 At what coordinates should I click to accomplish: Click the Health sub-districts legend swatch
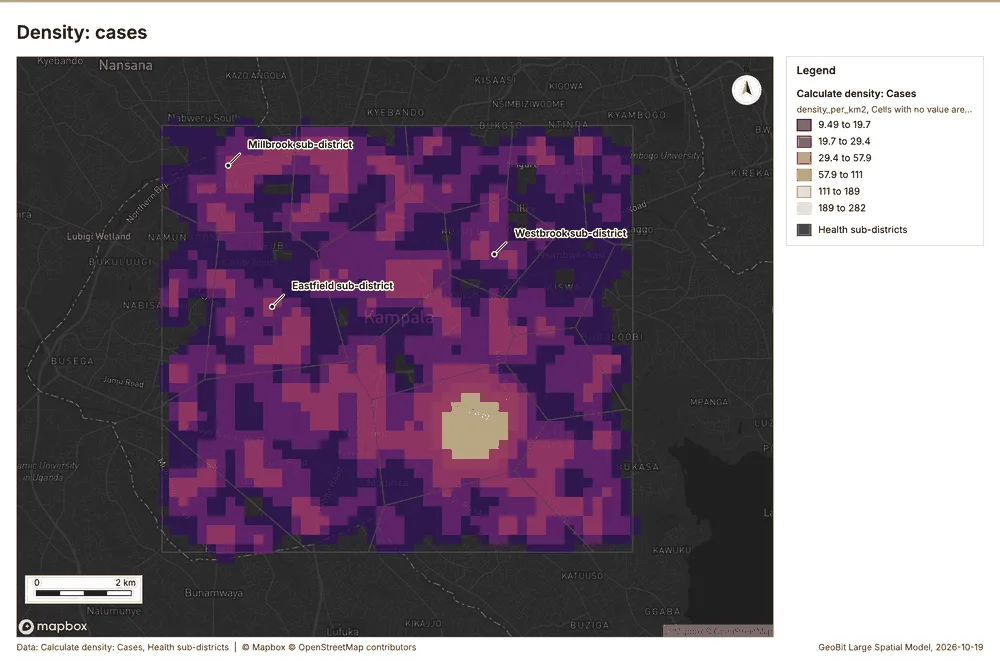pos(804,230)
